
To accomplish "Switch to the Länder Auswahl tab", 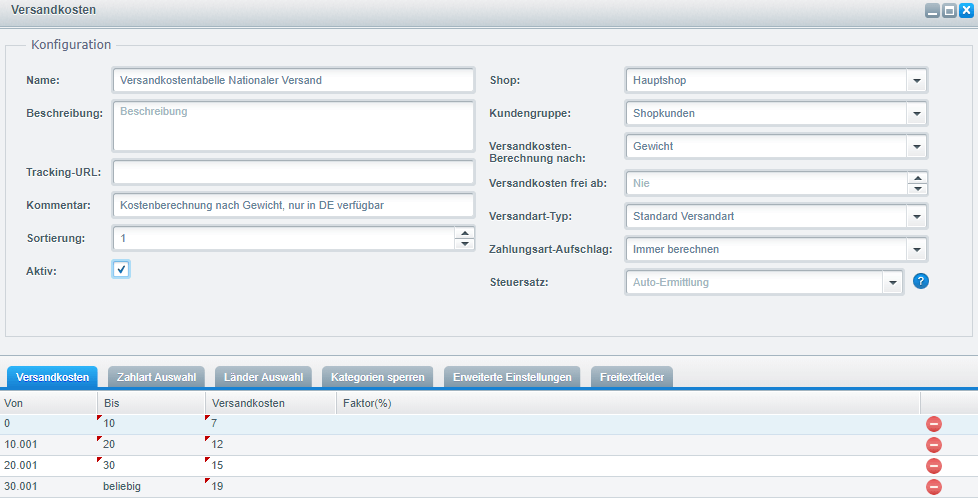I will [263, 377].
